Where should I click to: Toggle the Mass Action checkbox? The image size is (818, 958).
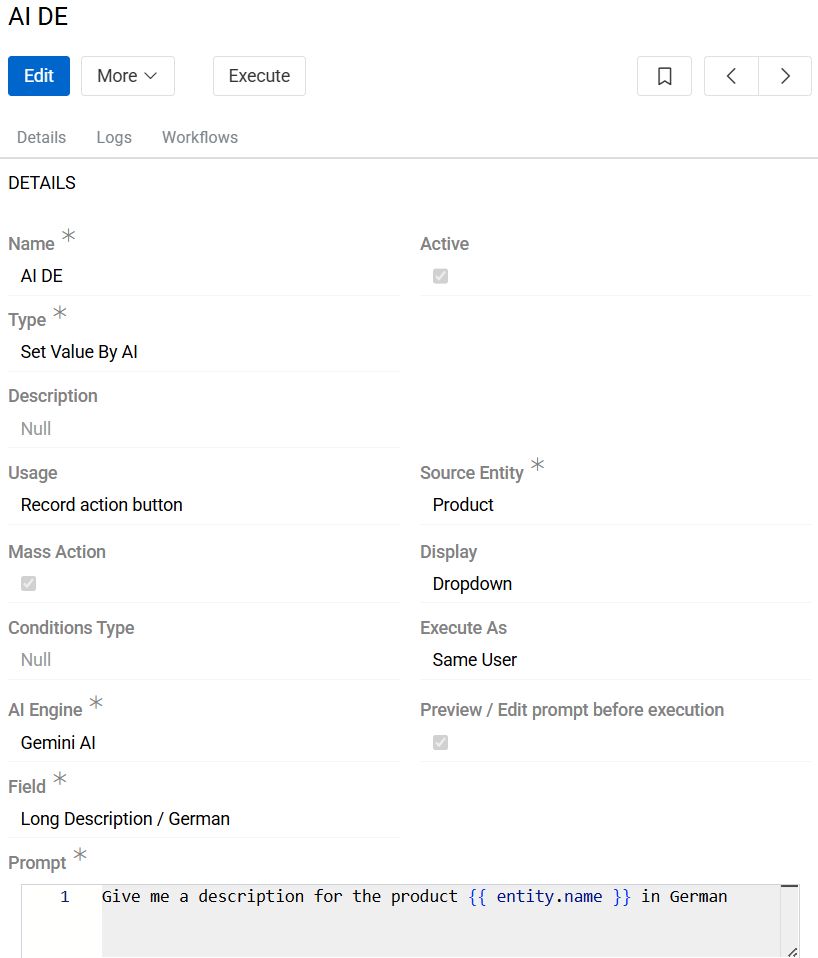tap(28, 583)
